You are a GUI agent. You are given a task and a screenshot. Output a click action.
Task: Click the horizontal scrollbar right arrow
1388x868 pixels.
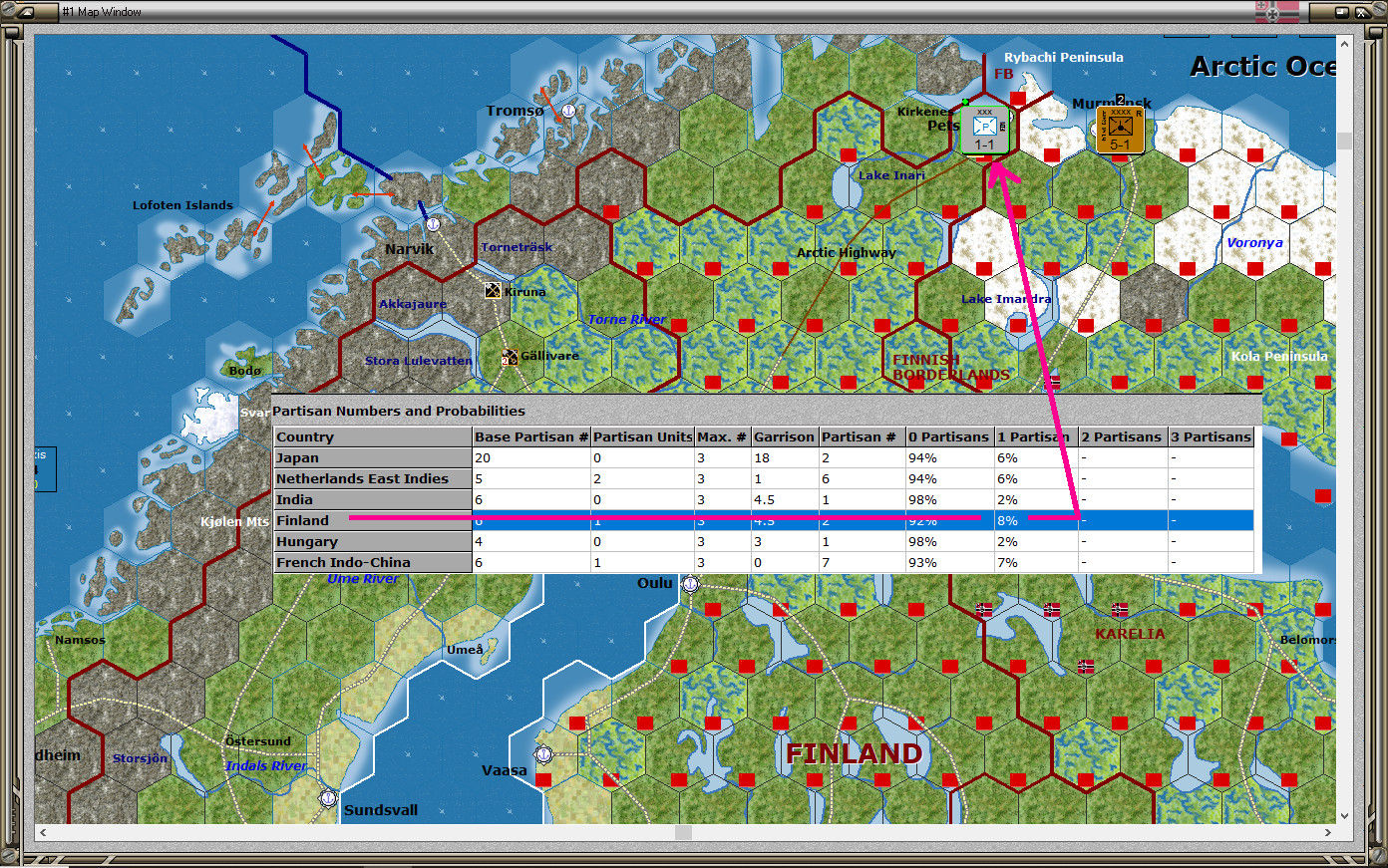click(x=1328, y=832)
